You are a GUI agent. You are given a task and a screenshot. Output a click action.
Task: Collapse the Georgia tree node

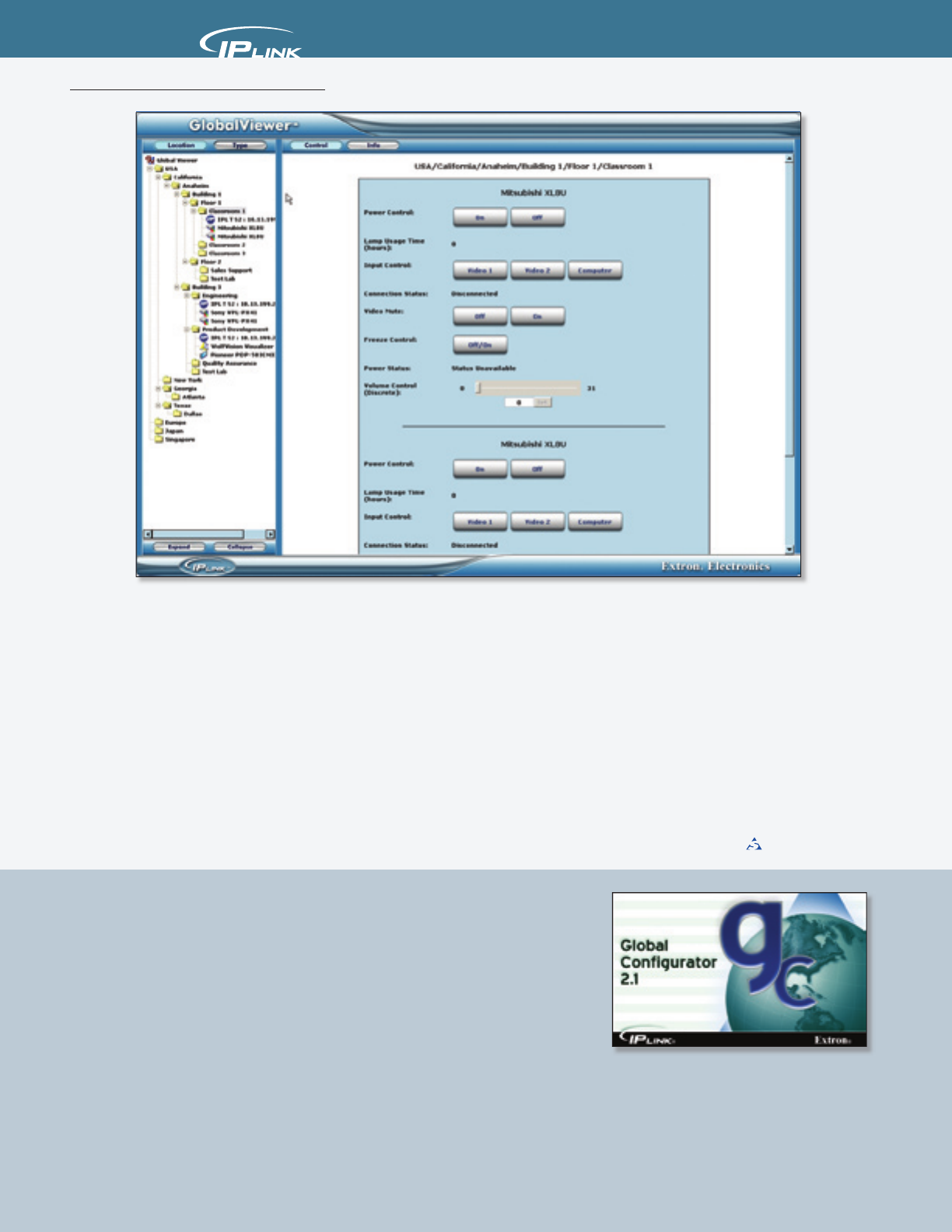[158, 388]
